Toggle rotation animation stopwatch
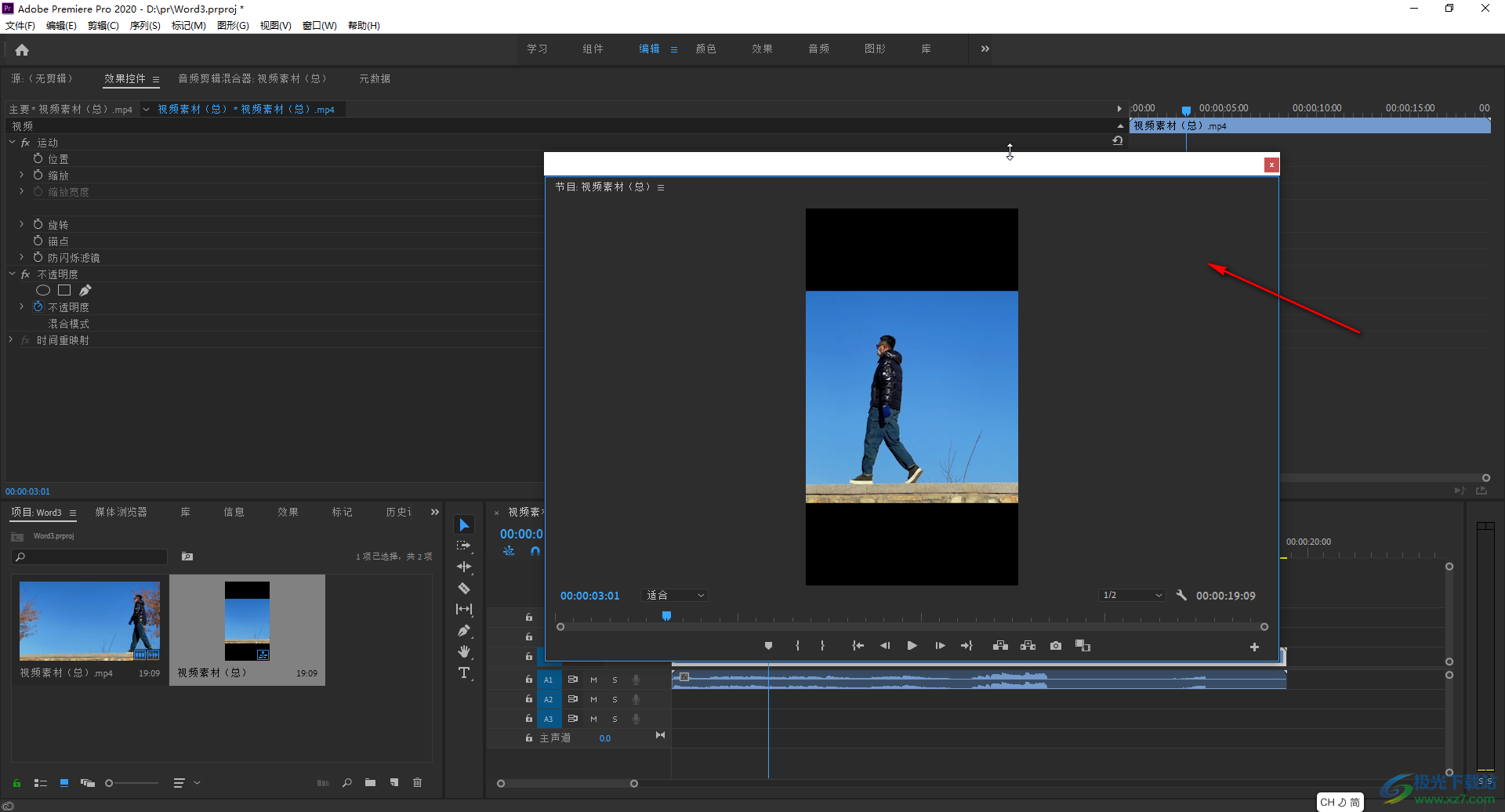The width and height of the screenshot is (1505, 812). [x=38, y=224]
